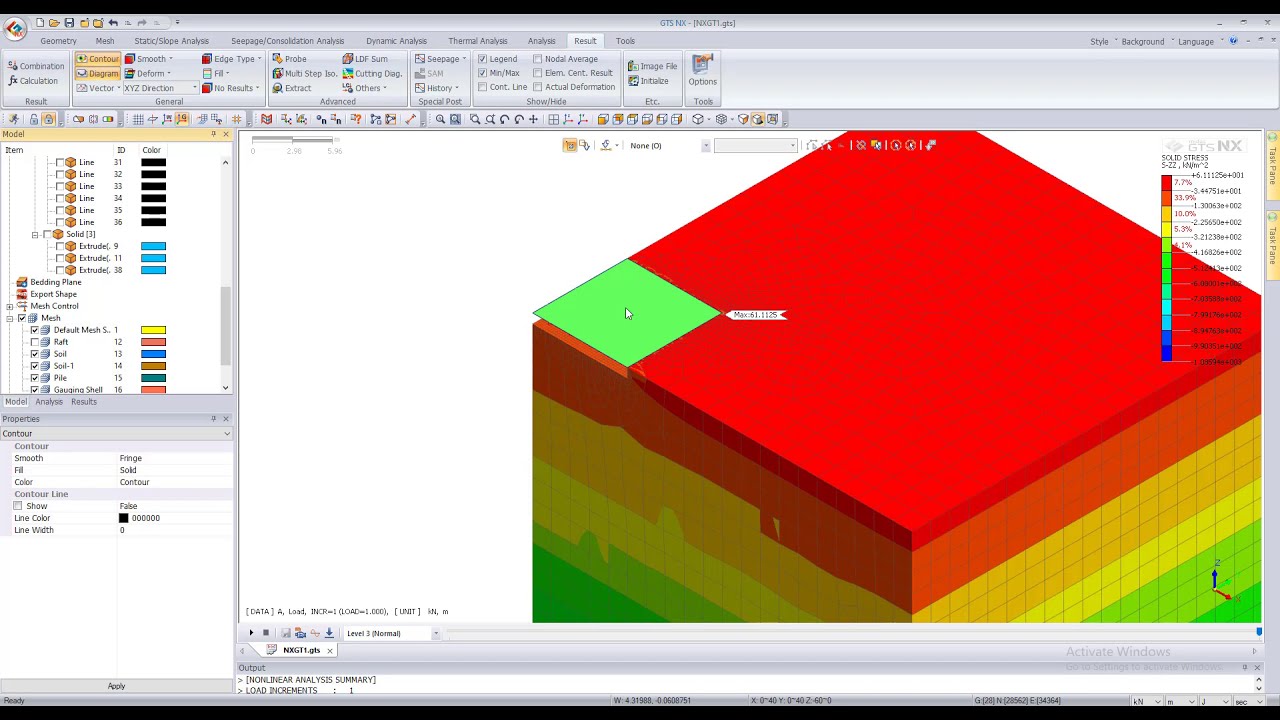
Task: Open the result Options icon
Action: (702, 64)
